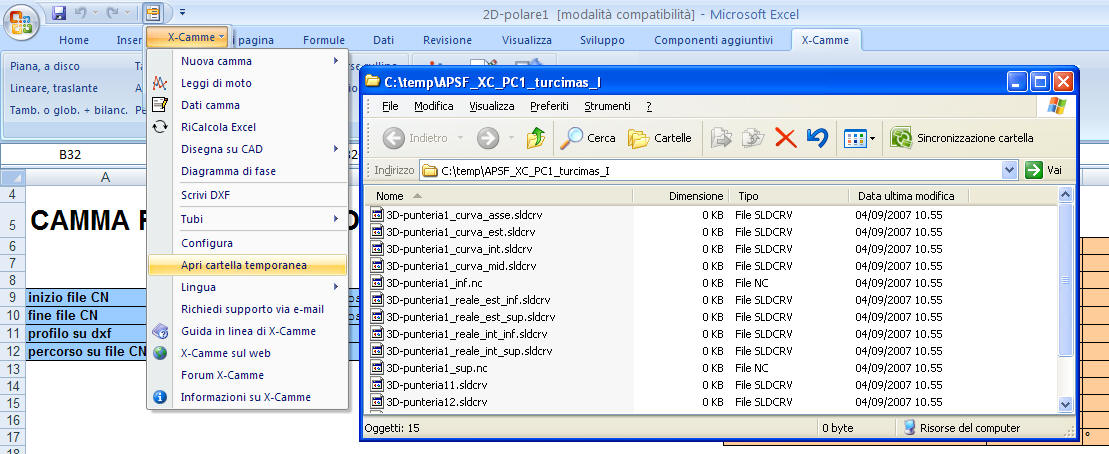Switch to the Visualizza ribbon tab

click(527, 40)
